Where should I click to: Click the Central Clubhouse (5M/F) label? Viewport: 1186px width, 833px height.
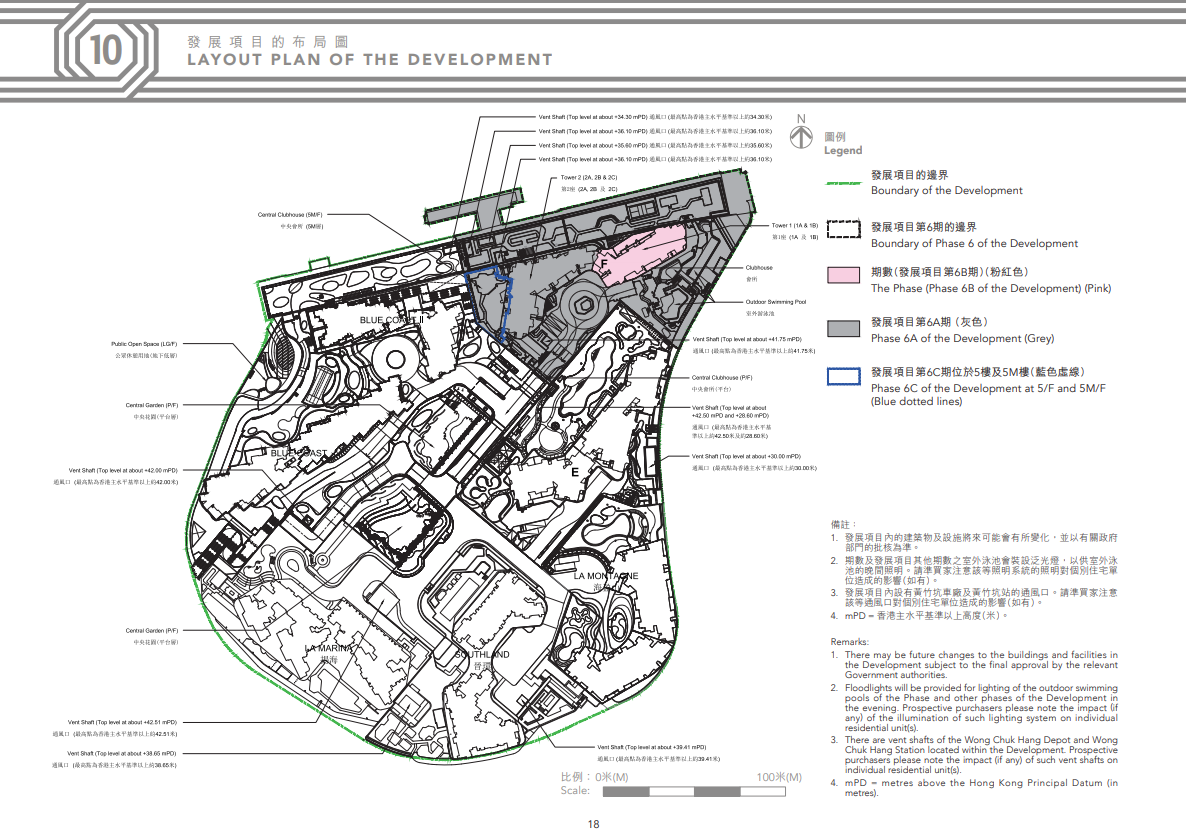click(290, 215)
